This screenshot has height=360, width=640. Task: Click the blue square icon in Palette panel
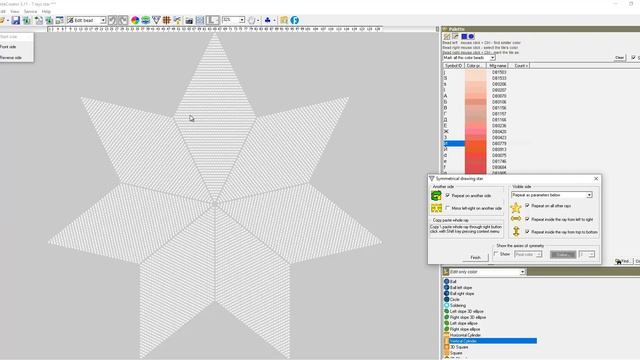point(464,36)
